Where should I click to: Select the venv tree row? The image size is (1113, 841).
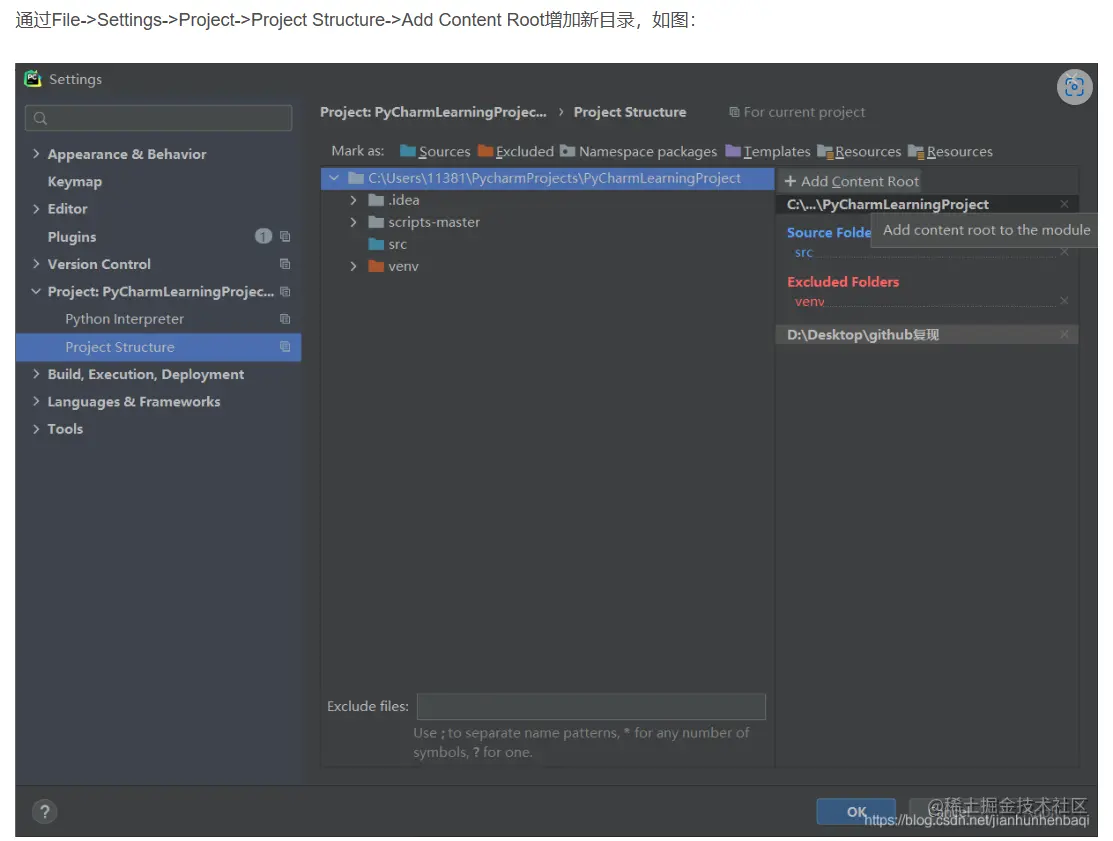point(547,266)
